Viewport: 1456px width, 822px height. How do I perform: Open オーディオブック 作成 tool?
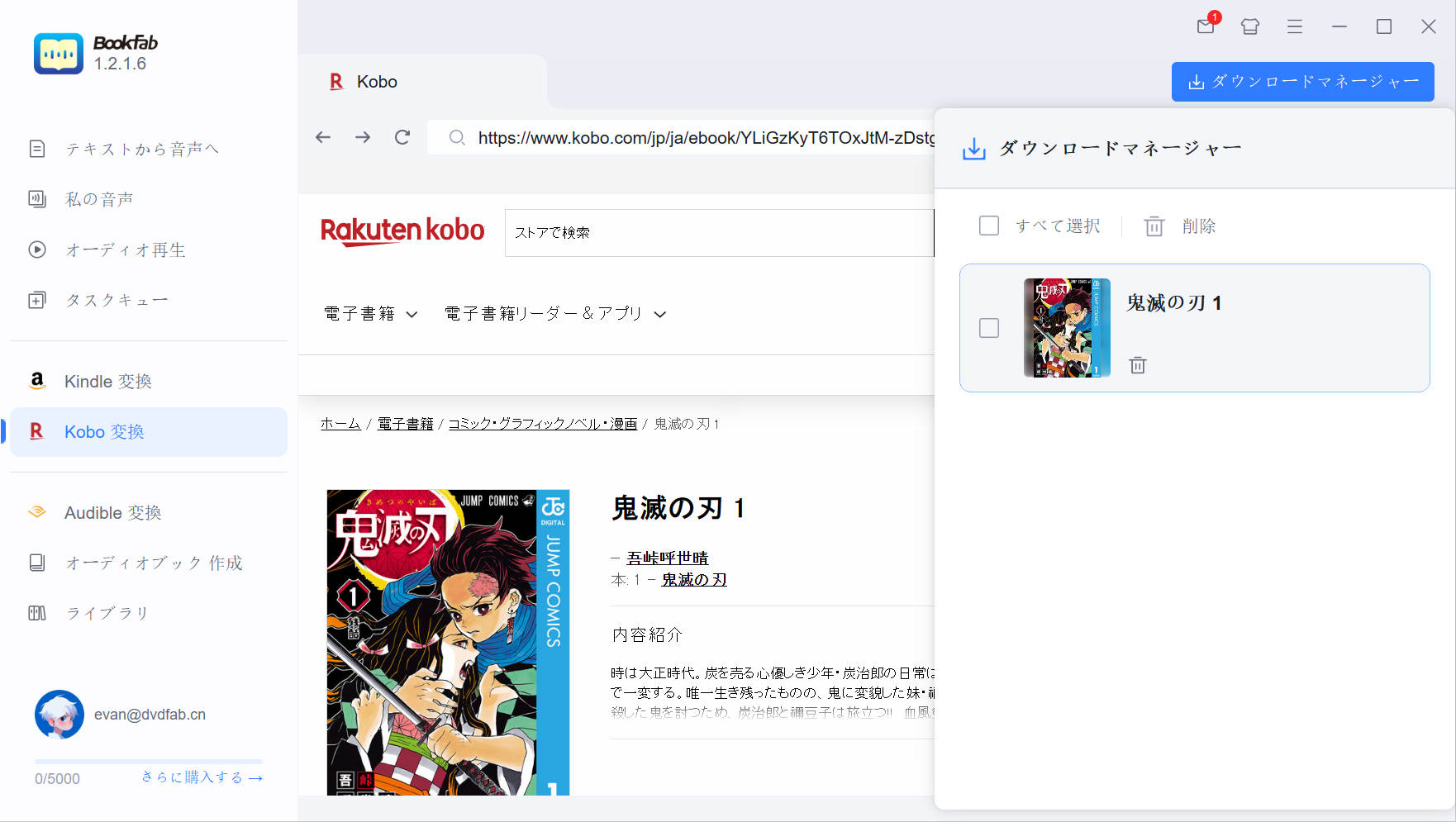[x=152, y=563]
